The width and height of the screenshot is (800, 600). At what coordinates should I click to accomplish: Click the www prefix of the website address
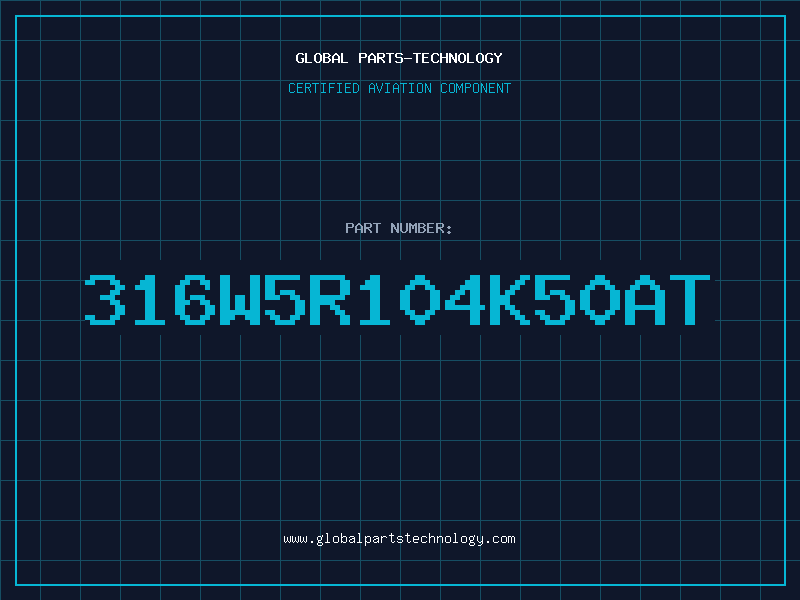point(295,539)
